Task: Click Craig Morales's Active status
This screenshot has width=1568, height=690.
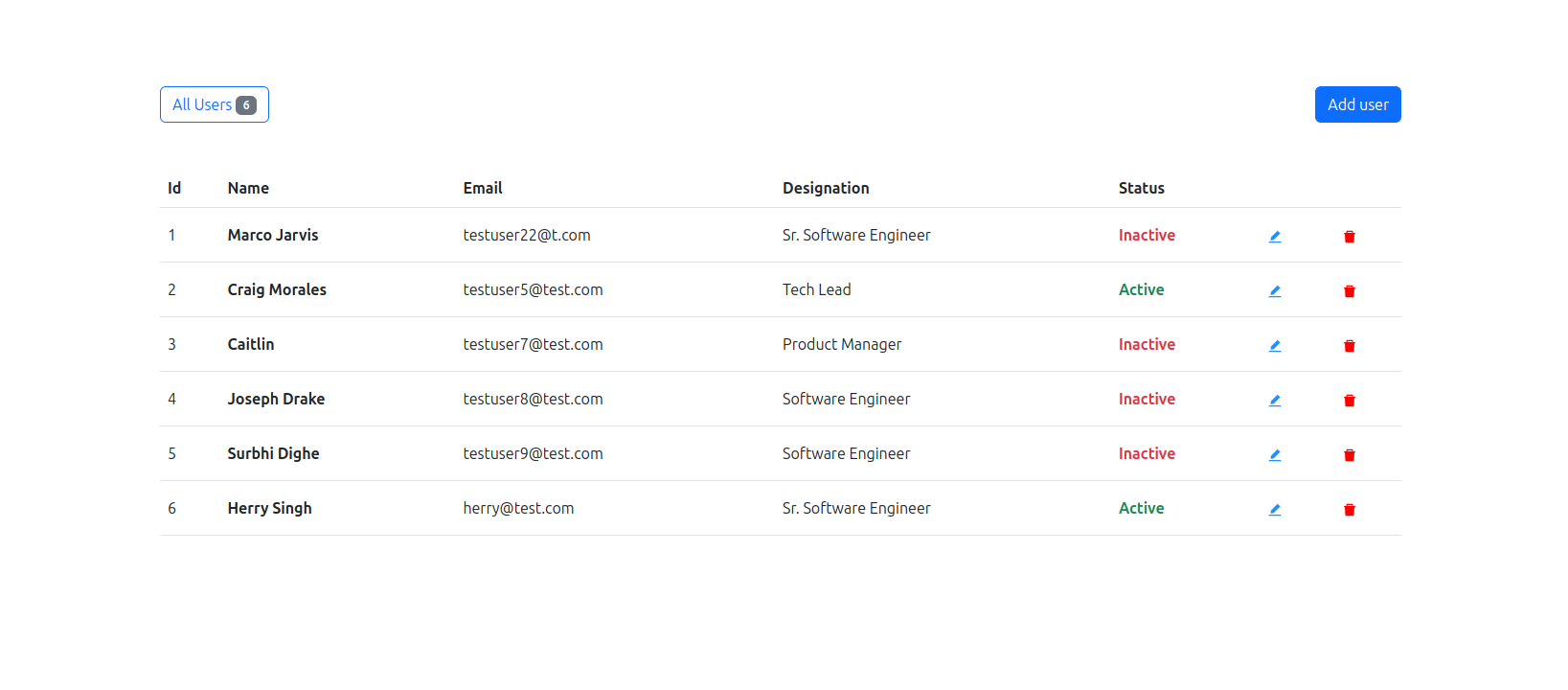Action: (1141, 289)
